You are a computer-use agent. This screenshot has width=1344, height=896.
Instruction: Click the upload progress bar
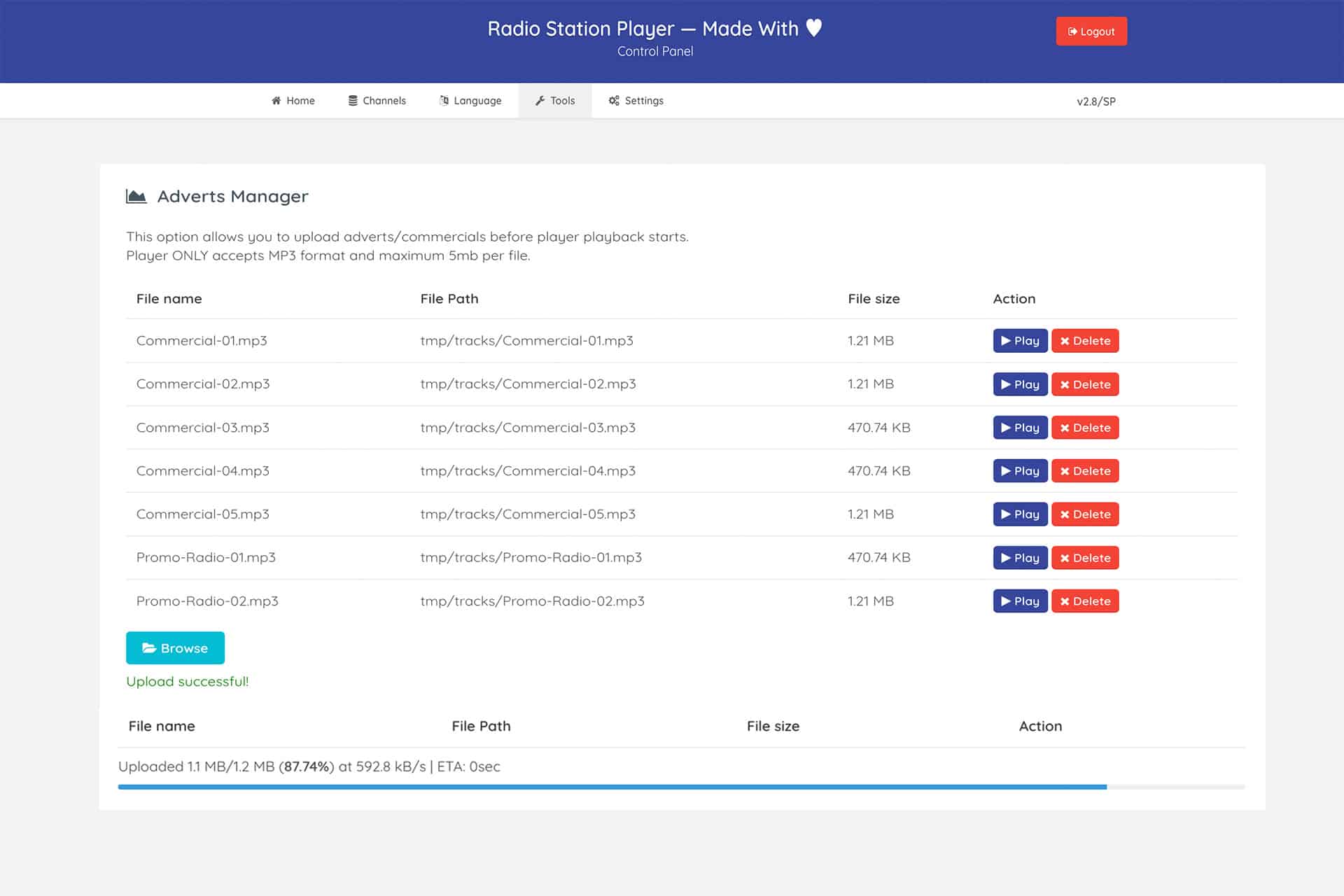[681, 787]
